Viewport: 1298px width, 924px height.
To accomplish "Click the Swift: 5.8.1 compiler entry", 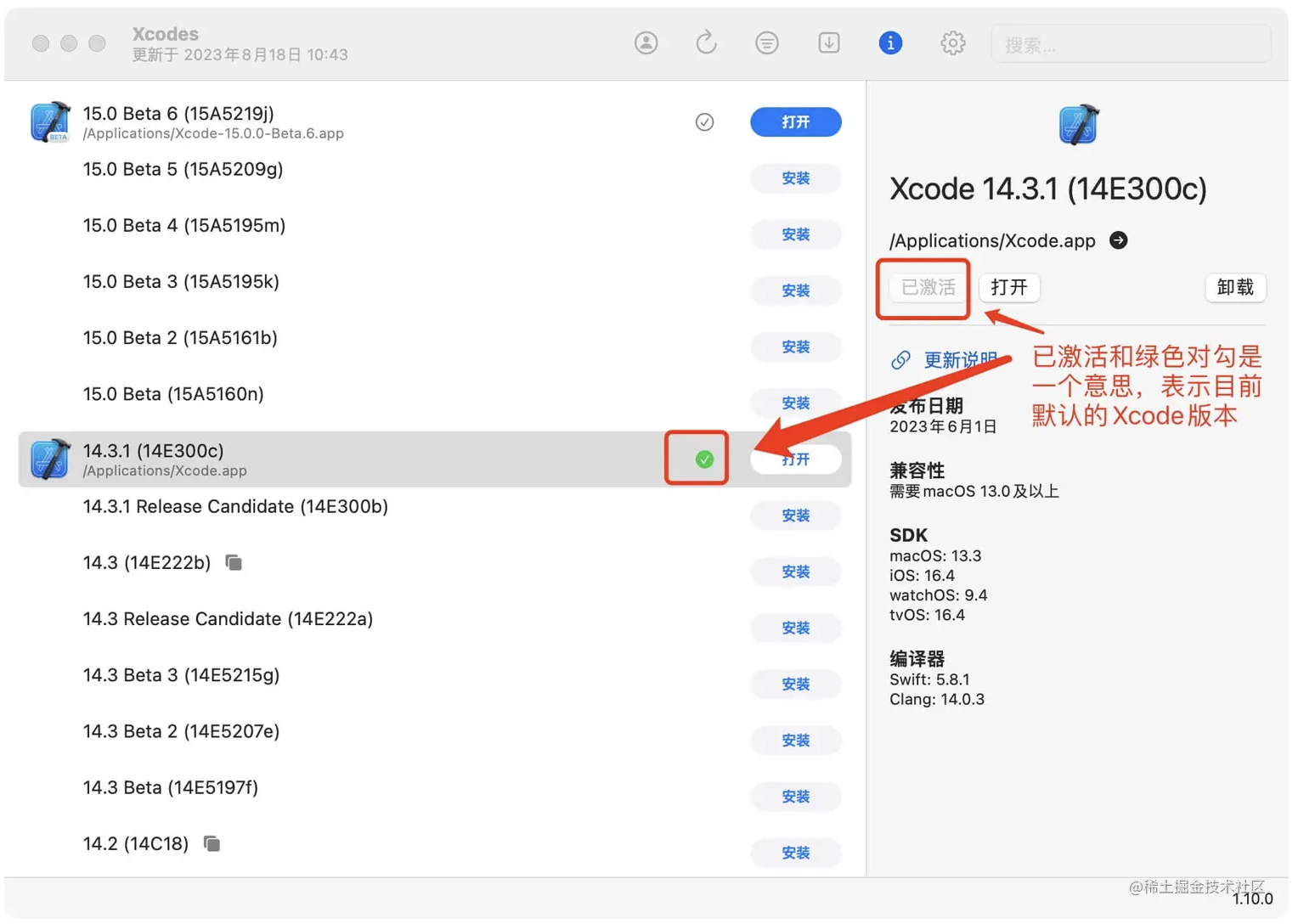I will point(929,679).
